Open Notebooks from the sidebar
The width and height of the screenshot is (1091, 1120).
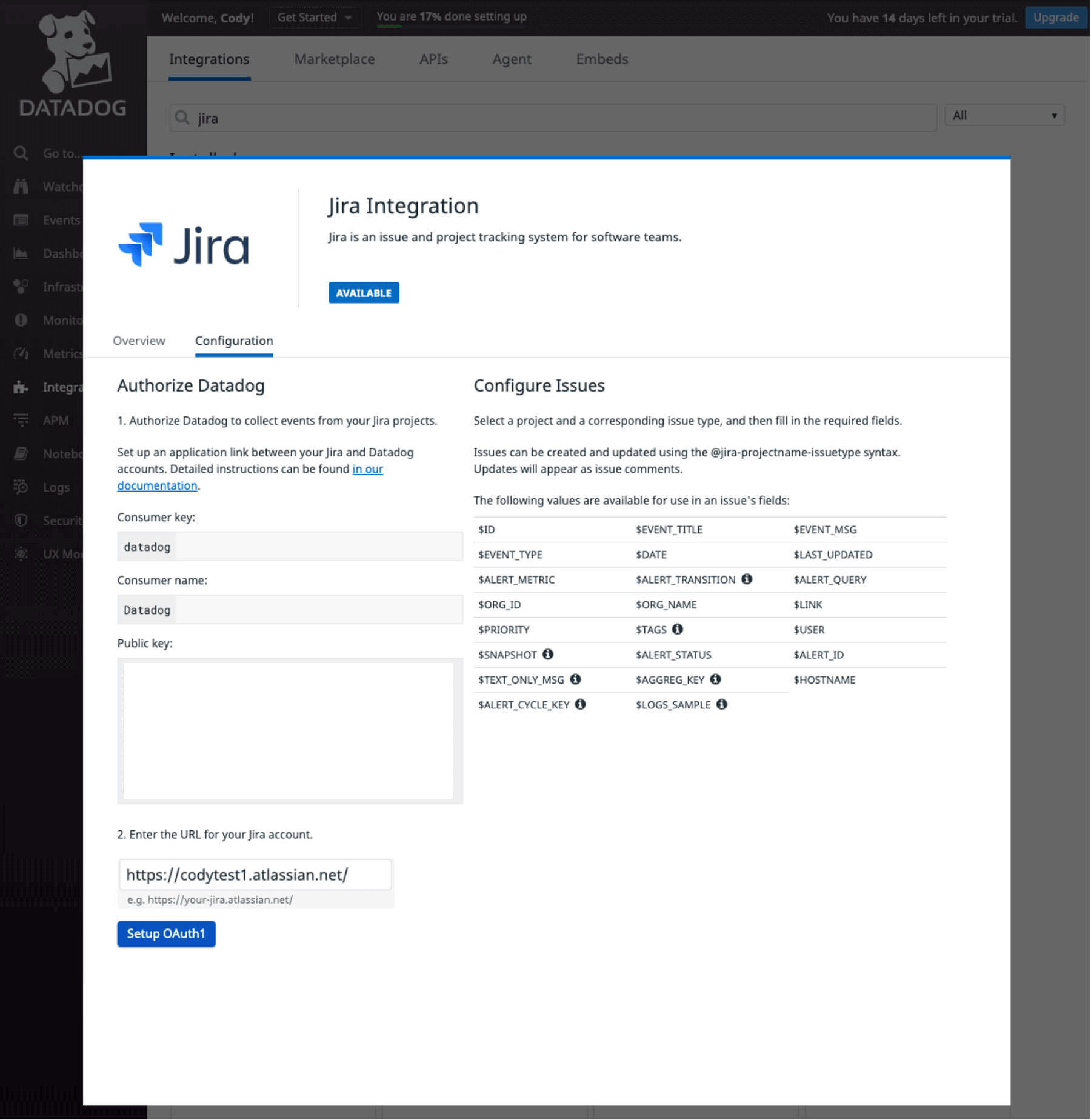coord(61,453)
